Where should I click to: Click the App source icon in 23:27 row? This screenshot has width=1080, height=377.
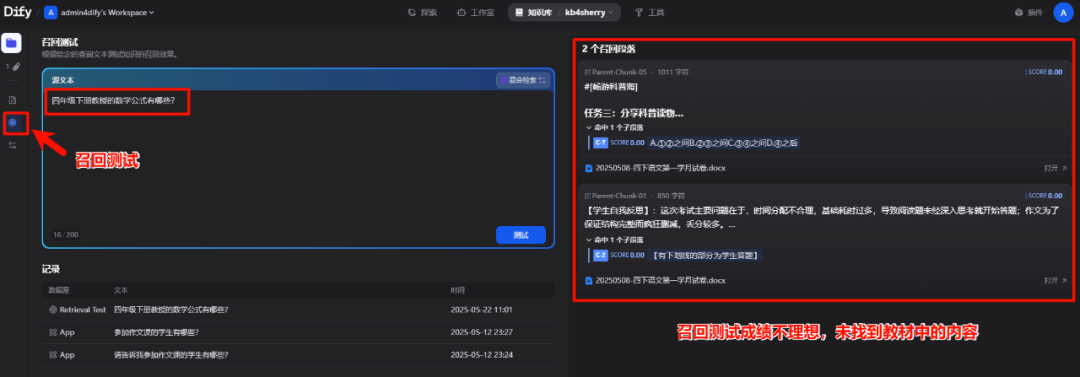point(53,332)
